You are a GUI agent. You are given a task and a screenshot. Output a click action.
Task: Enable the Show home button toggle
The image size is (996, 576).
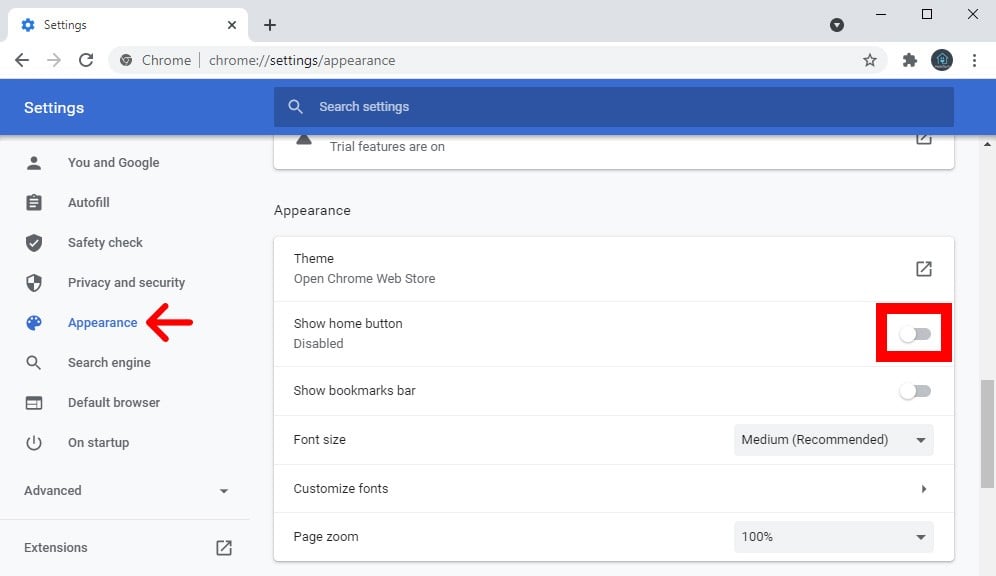pyautogui.click(x=915, y=334)
